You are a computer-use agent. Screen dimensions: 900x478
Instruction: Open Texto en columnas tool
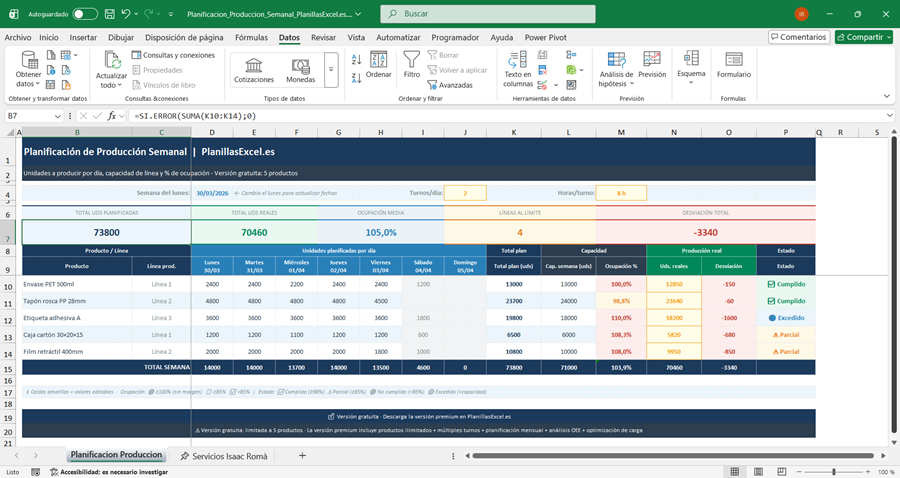click(x=518, y=68)
